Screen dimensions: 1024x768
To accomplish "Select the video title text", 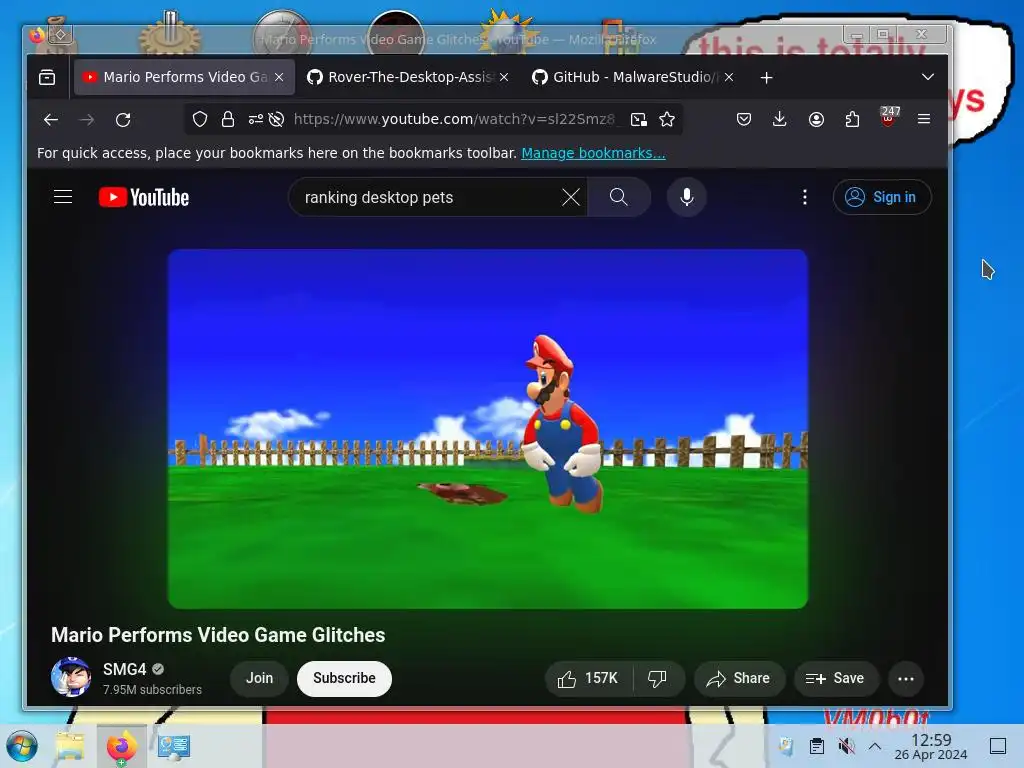I will tap(218, 635).
